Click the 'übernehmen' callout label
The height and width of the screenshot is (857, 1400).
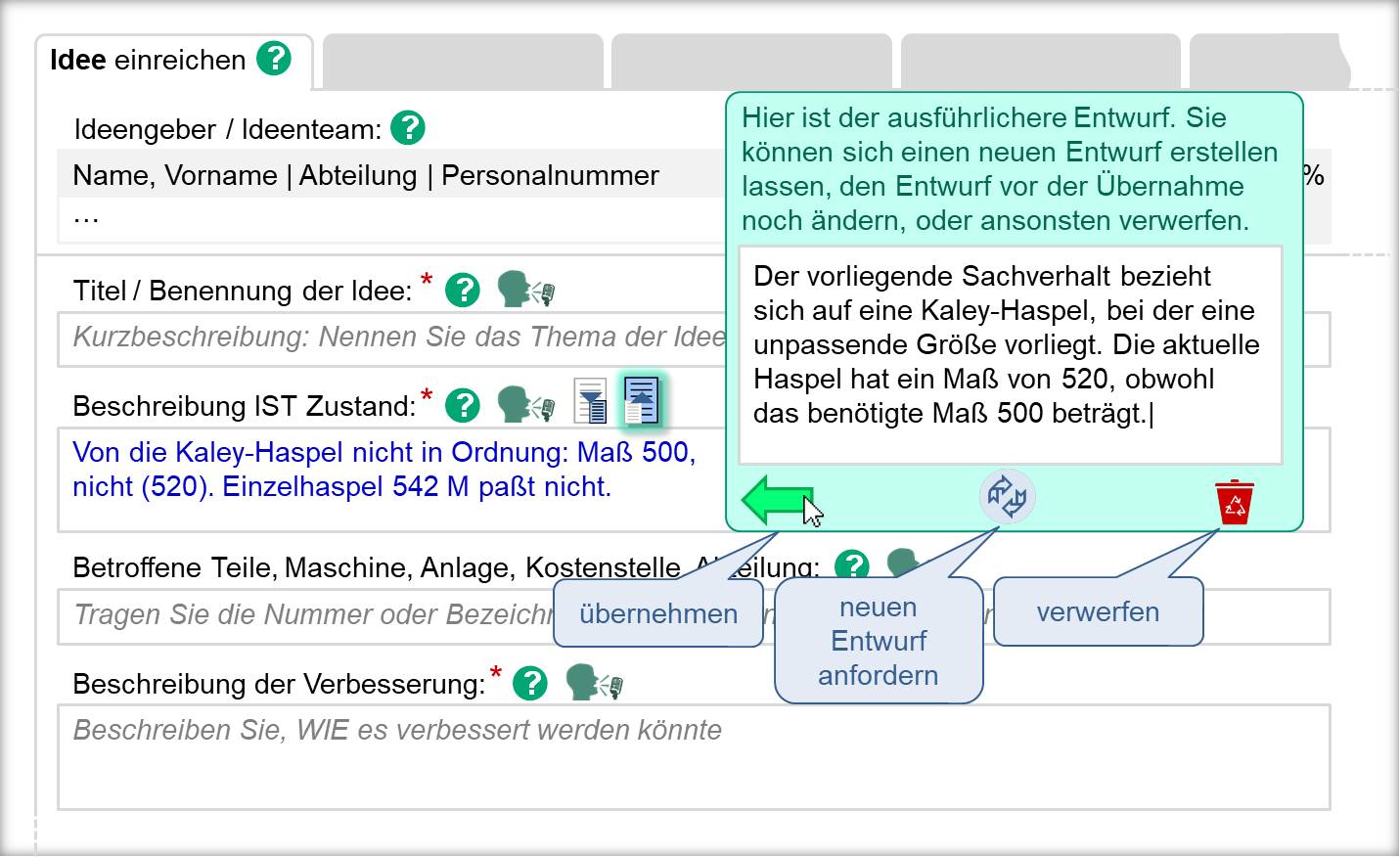[x=658, y=613]
